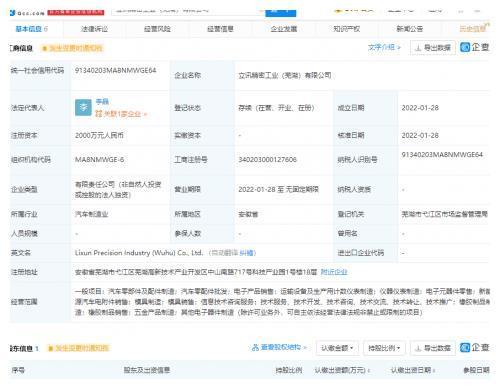The width and height of the screenshot is (500, 389).
Task: Select the Lixun Precision Industry English name
Action: 139,253
